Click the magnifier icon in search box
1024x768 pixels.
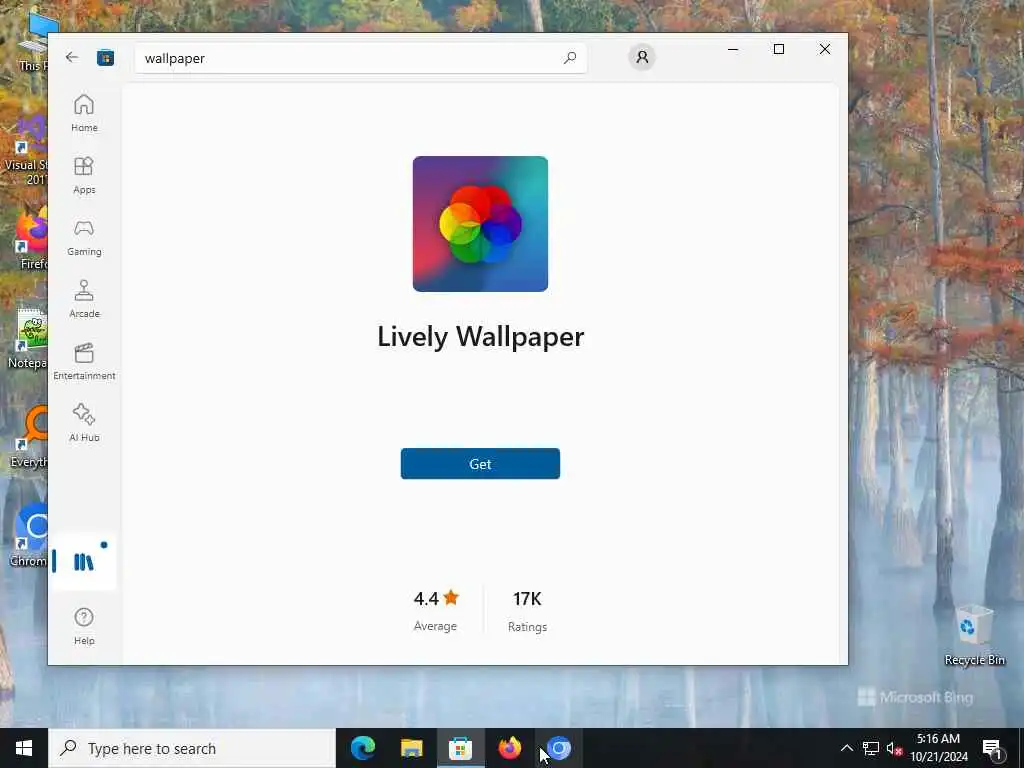[569, 58]
